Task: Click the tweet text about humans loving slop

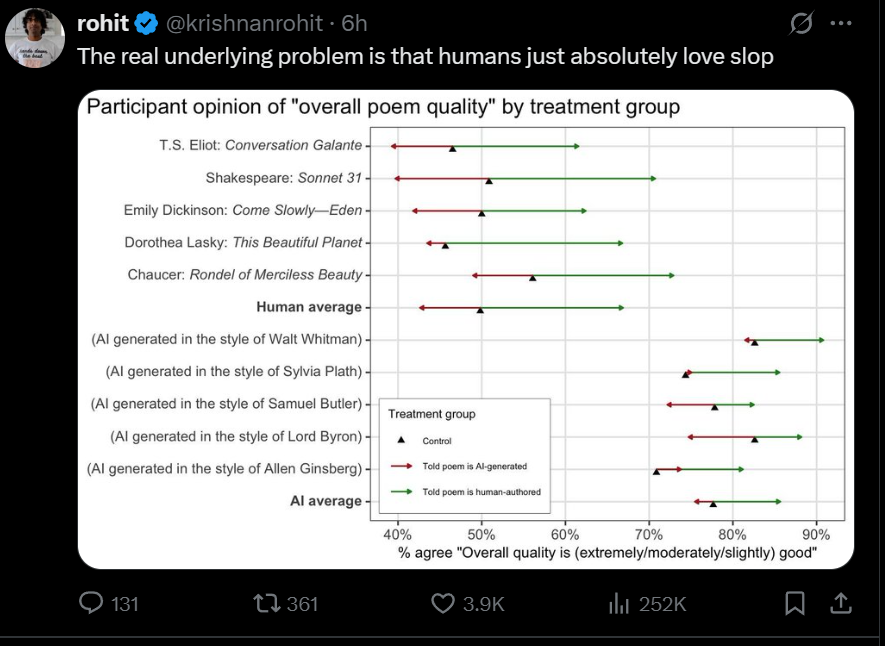Action: point(425,56)
